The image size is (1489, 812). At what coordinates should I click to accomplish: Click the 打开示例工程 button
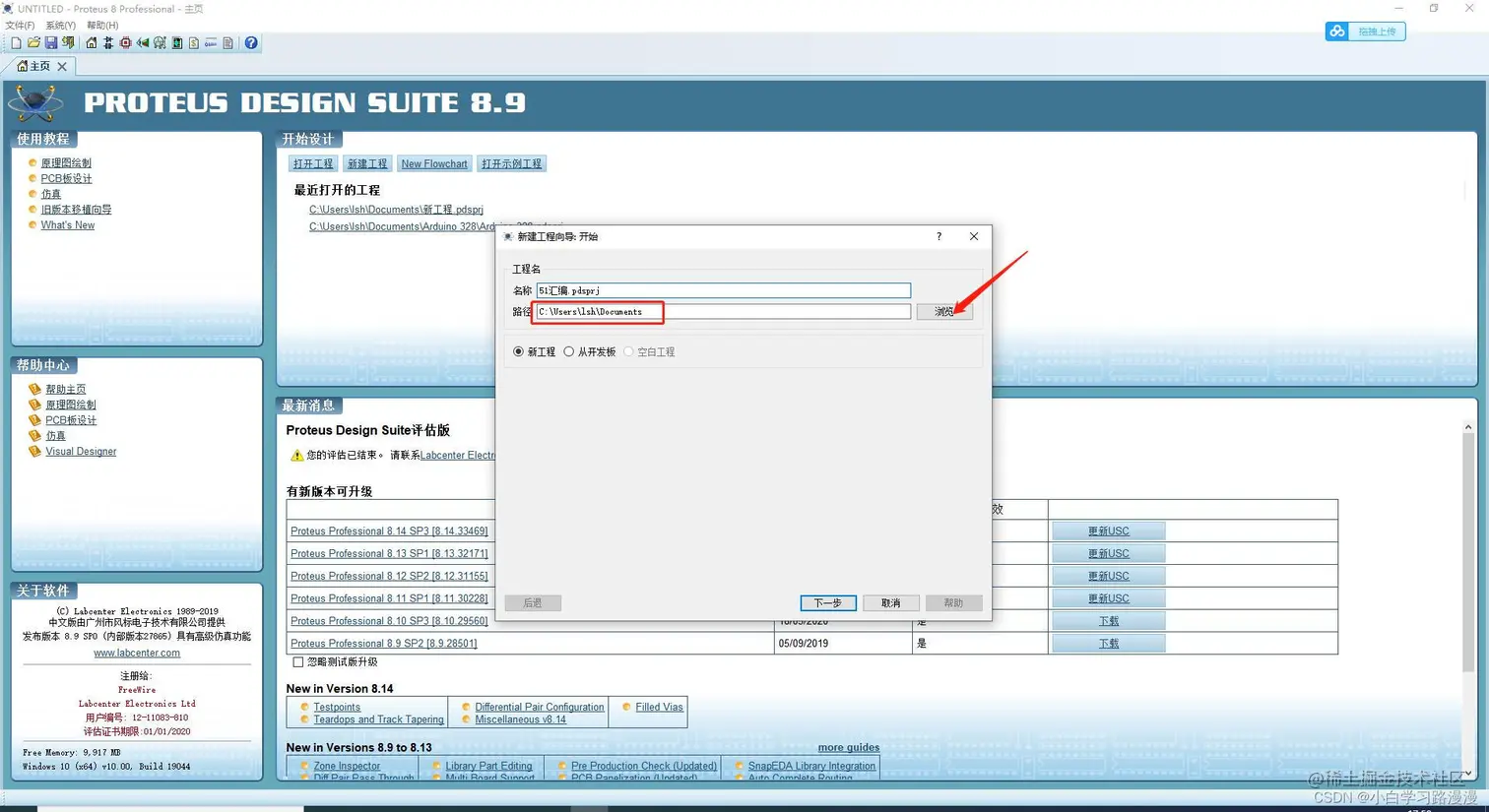(x=512, y=163)
